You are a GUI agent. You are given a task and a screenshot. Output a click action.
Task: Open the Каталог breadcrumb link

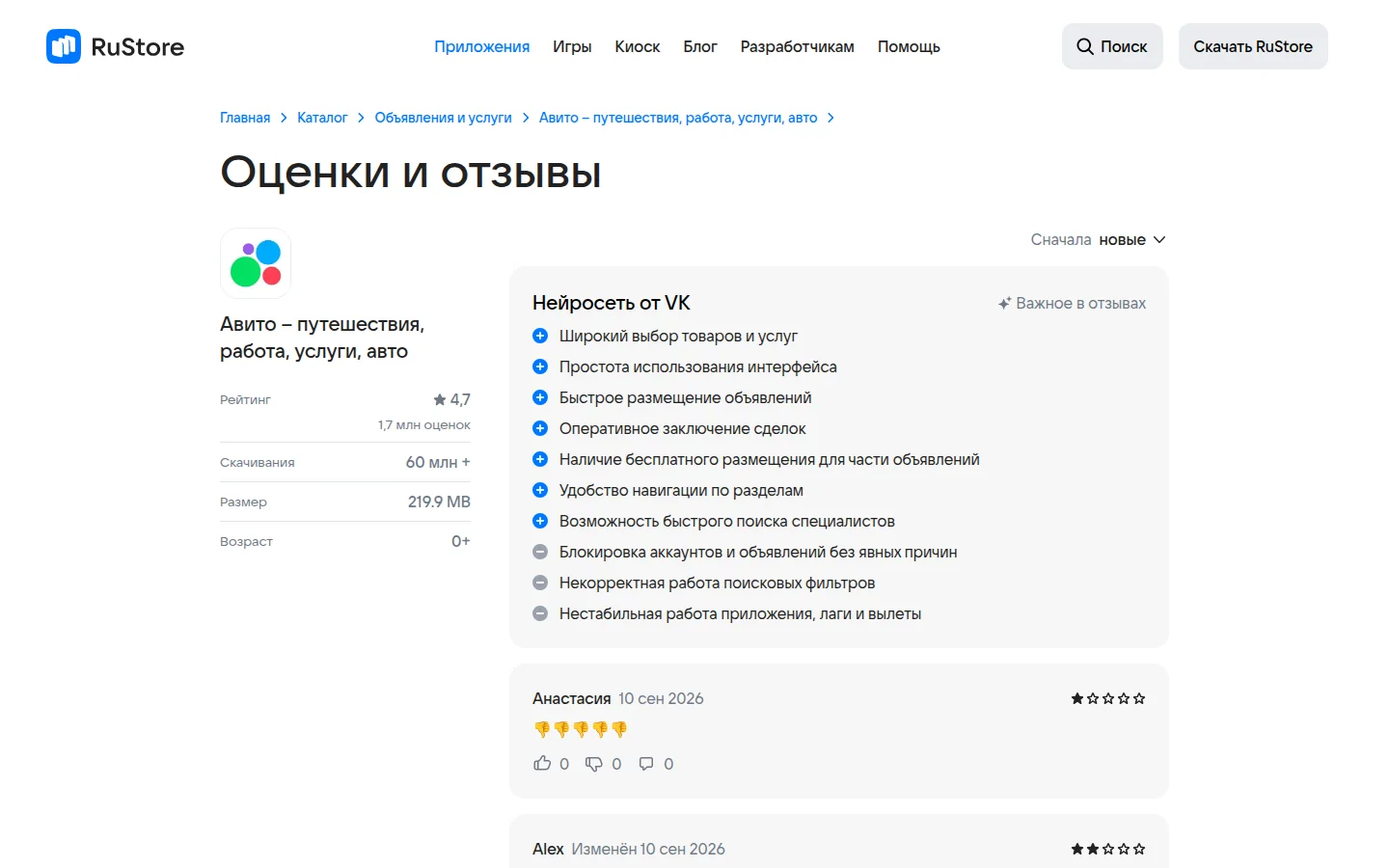coord(322,118)
